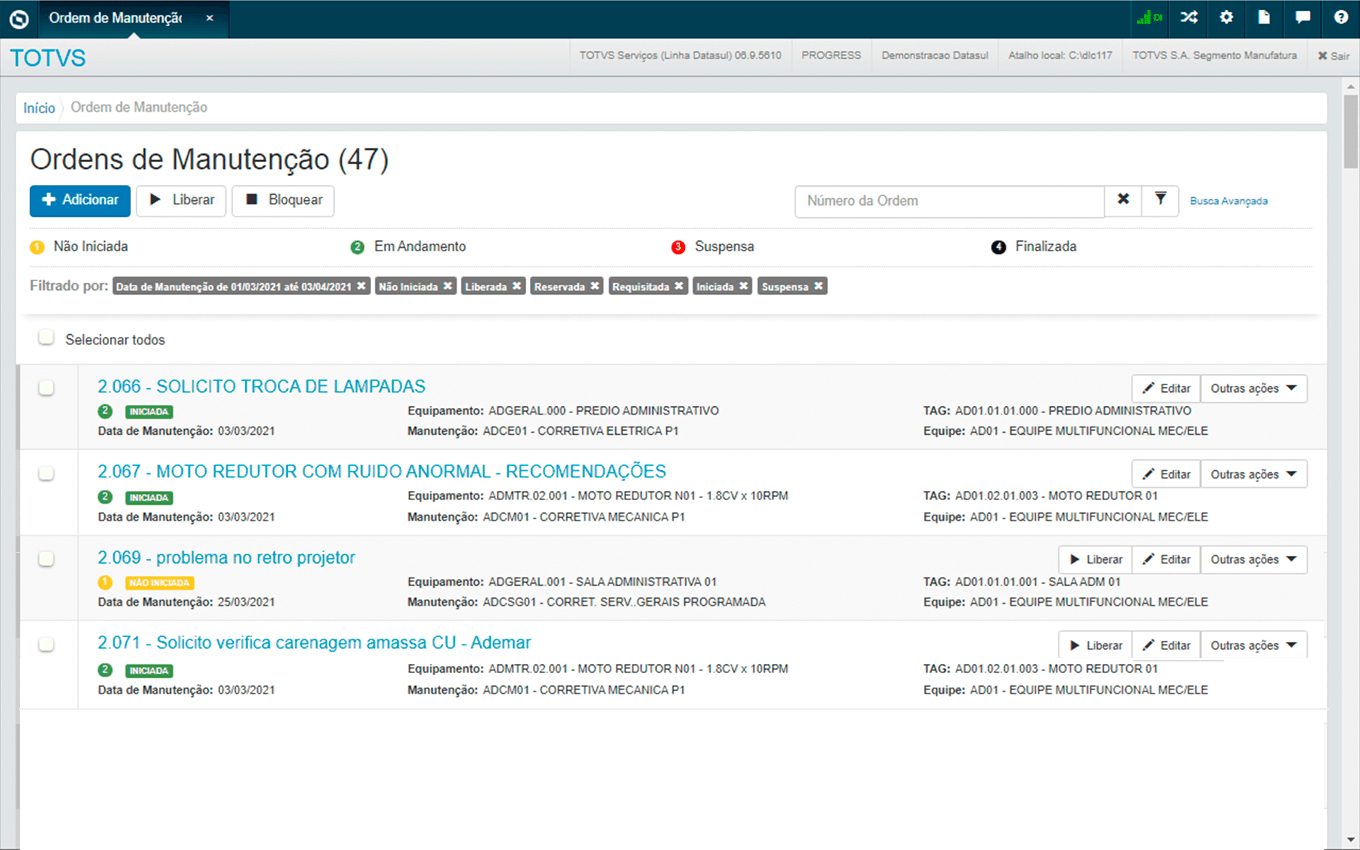Click the blue Adicionar button

[80, 200]
